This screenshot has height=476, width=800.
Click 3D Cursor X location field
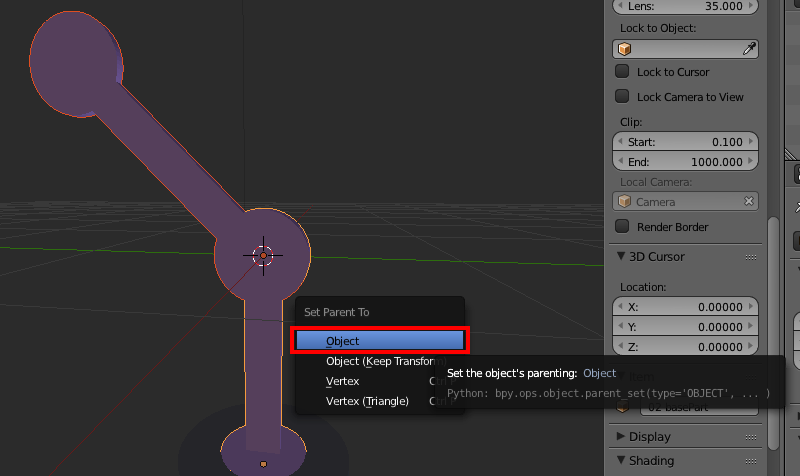coord(685,307)
